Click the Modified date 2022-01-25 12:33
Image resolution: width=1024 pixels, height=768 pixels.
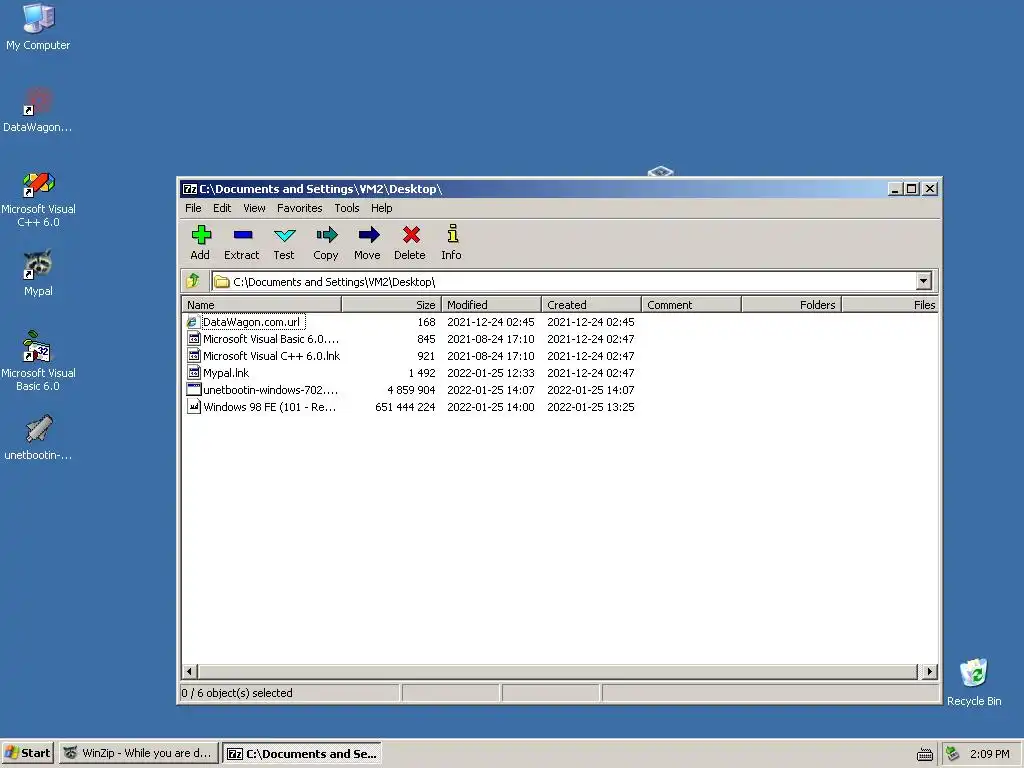coord(490,373)
